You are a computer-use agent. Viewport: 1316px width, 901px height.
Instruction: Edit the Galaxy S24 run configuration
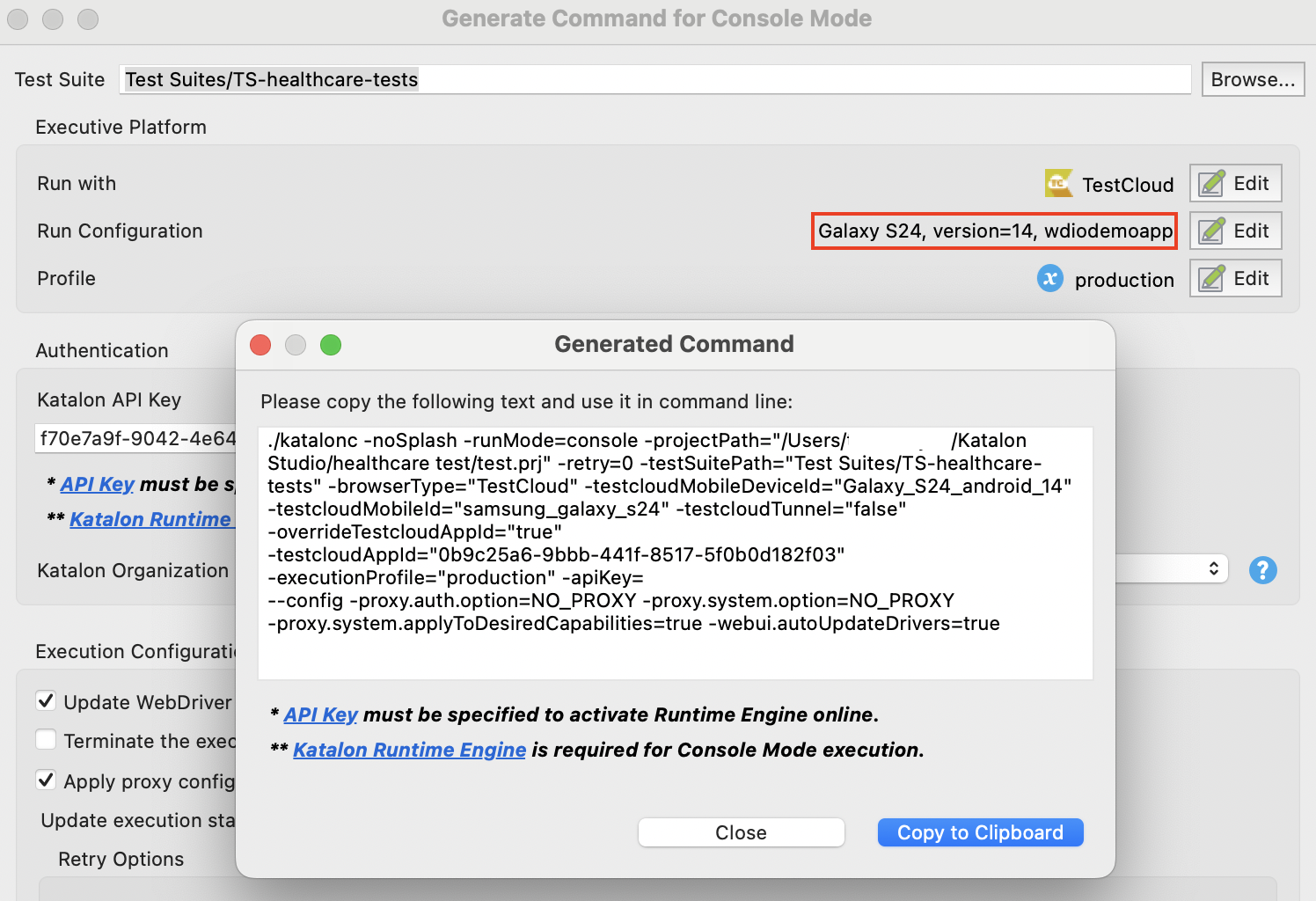[x=1235, y=231]
